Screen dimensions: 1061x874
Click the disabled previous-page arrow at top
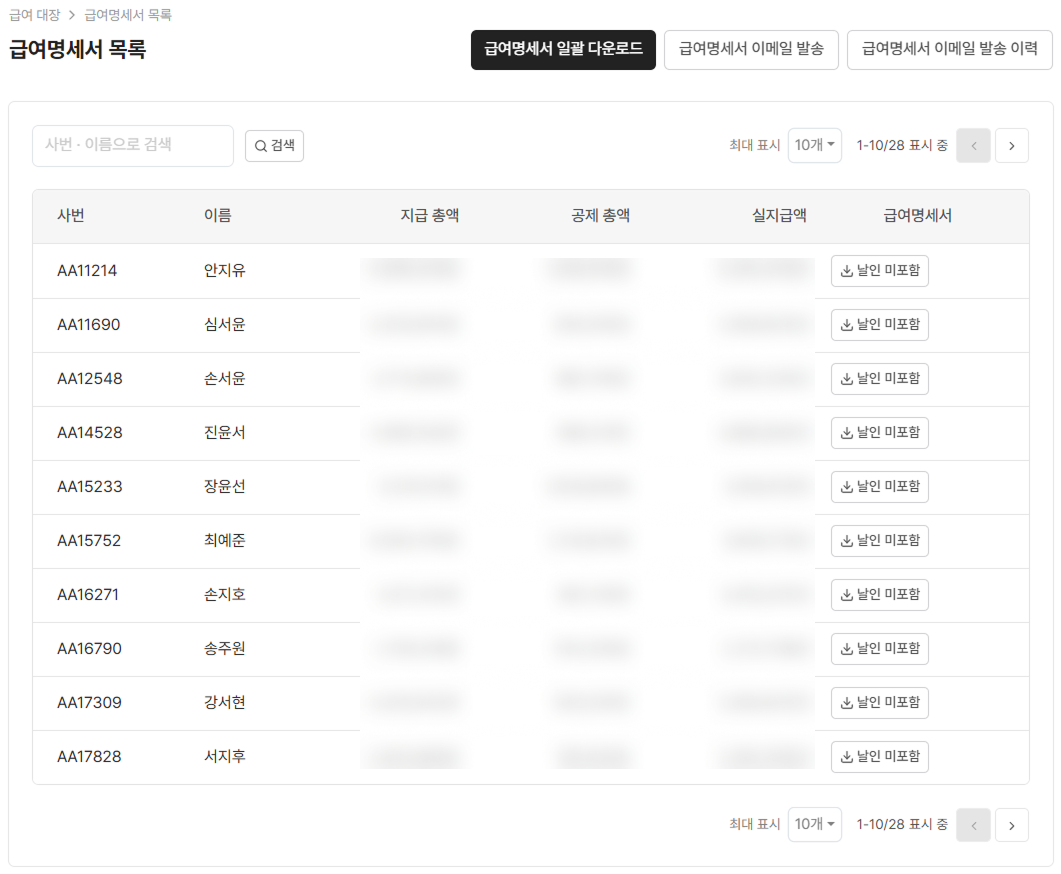[x=973, y=145]
